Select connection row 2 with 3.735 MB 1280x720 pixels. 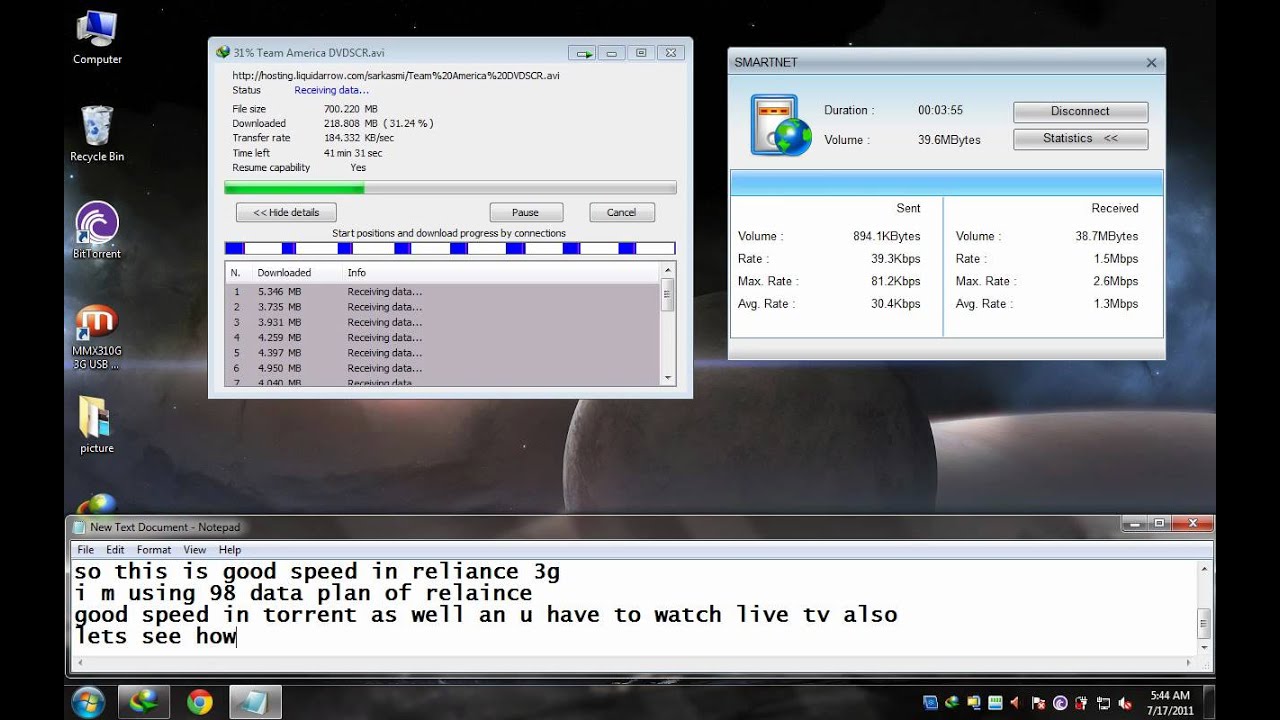point(443,307)
